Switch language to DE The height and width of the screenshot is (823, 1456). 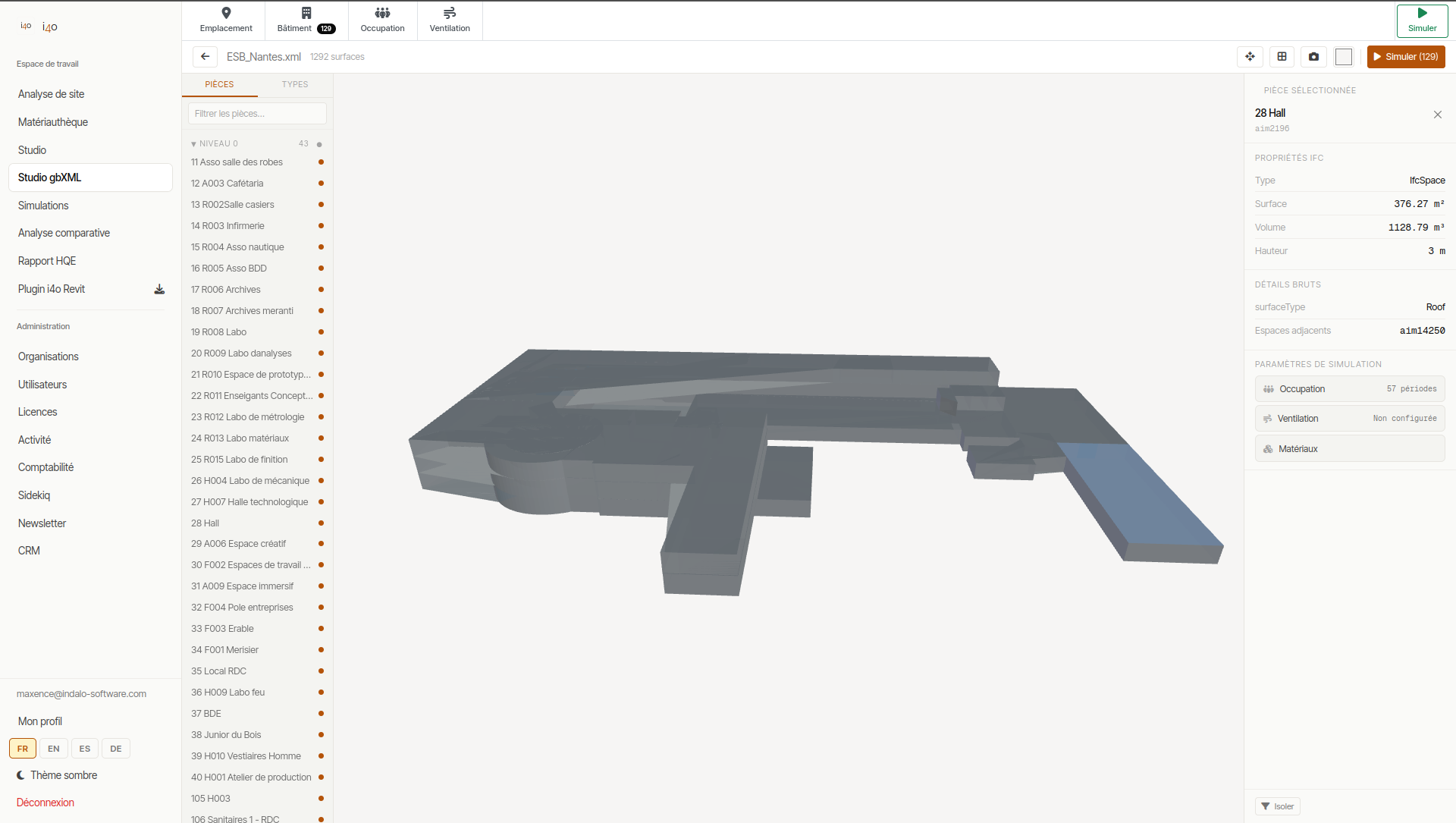(116, 749)
